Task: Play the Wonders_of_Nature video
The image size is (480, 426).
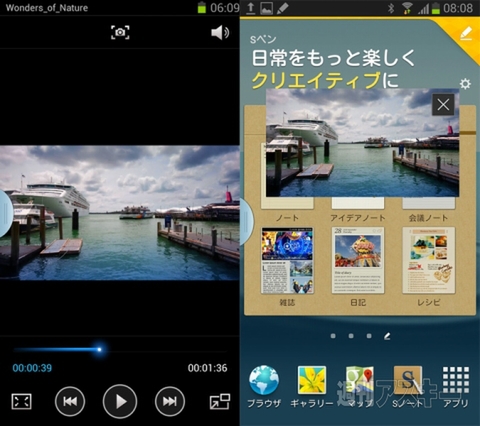Action: coord(120,401)
